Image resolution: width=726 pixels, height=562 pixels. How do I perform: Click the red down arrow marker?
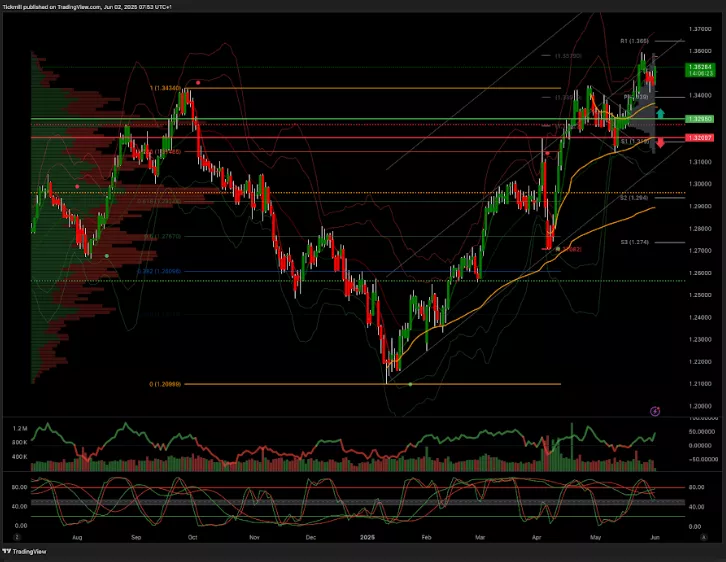[660, 143]
